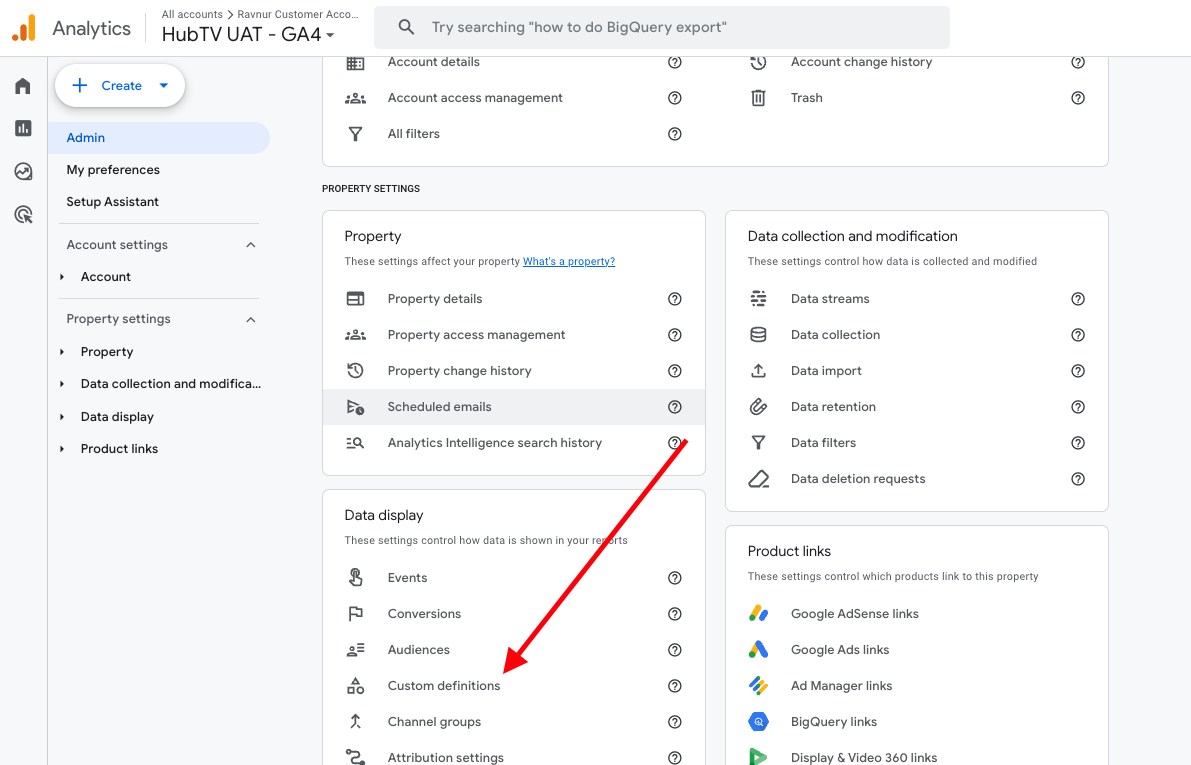This screenshot has width=1191, height=765.
Task: Click the Google Ads links label
Action: point(839,650)
